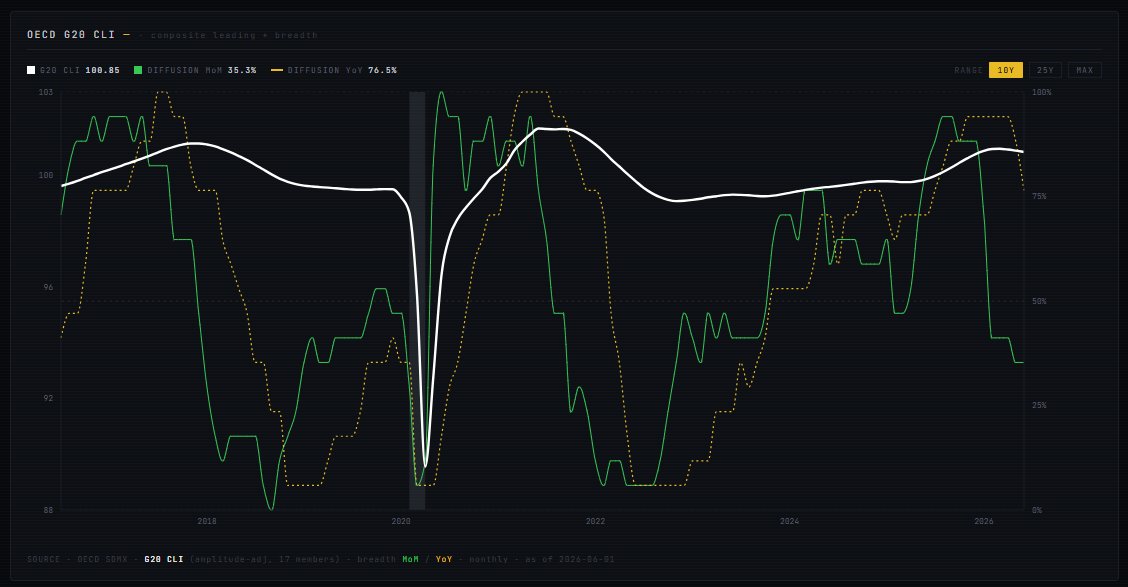1128x587 pixels.
Task: Select the 10Y range button
Action: pos(1006,70)
